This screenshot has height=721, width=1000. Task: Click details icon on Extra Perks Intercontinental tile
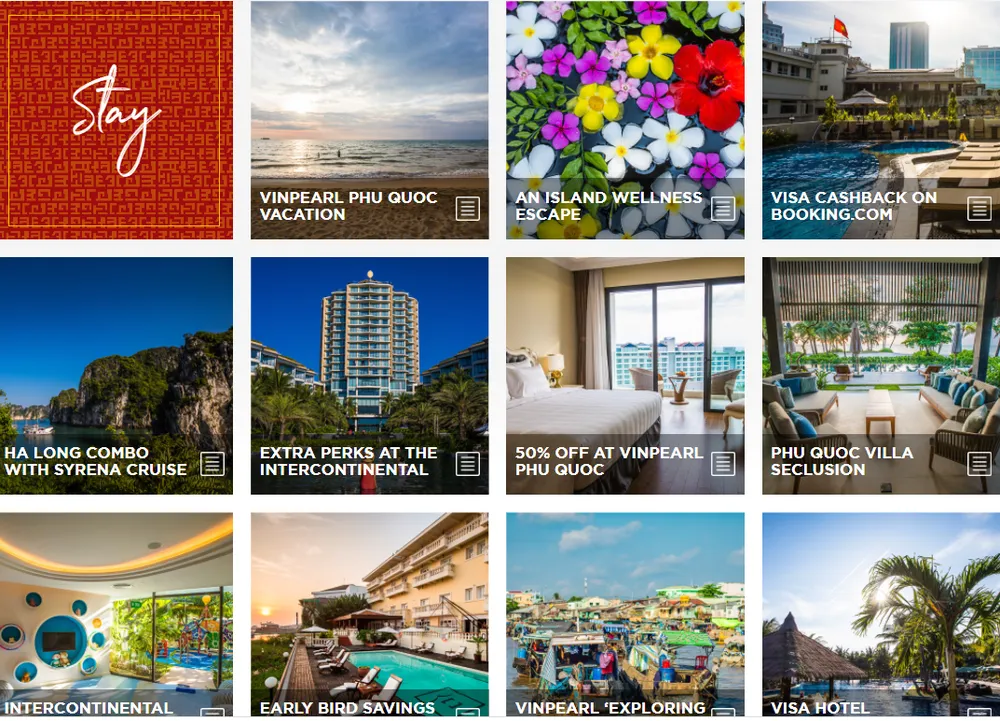pyautogui.click(x=467, y=463)
